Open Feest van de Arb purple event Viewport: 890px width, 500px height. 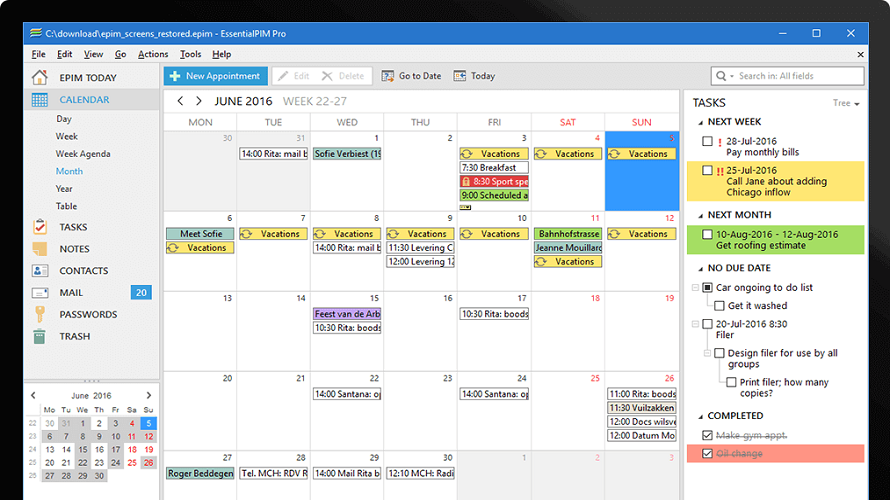[x=347, y=314]
